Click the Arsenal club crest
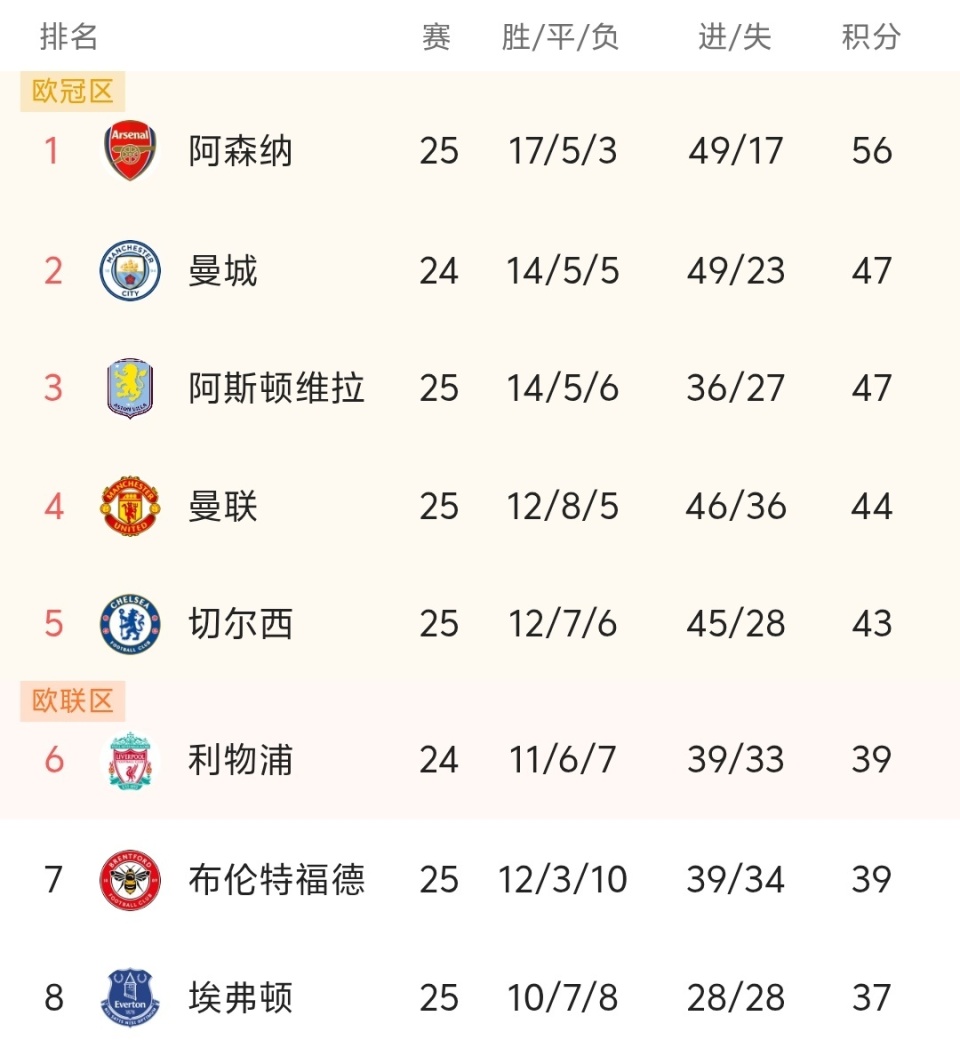The width and height of the screenshot is (960, 1056). click(x=130, y=152)
